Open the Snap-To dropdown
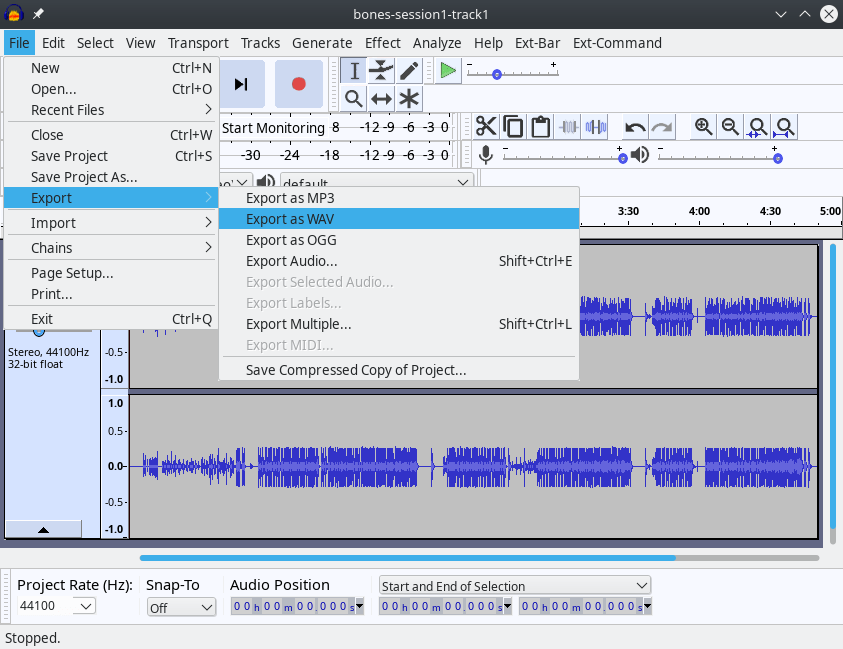Image resolution: width=843 pixels, height=649 pixels. click(181, 607)
